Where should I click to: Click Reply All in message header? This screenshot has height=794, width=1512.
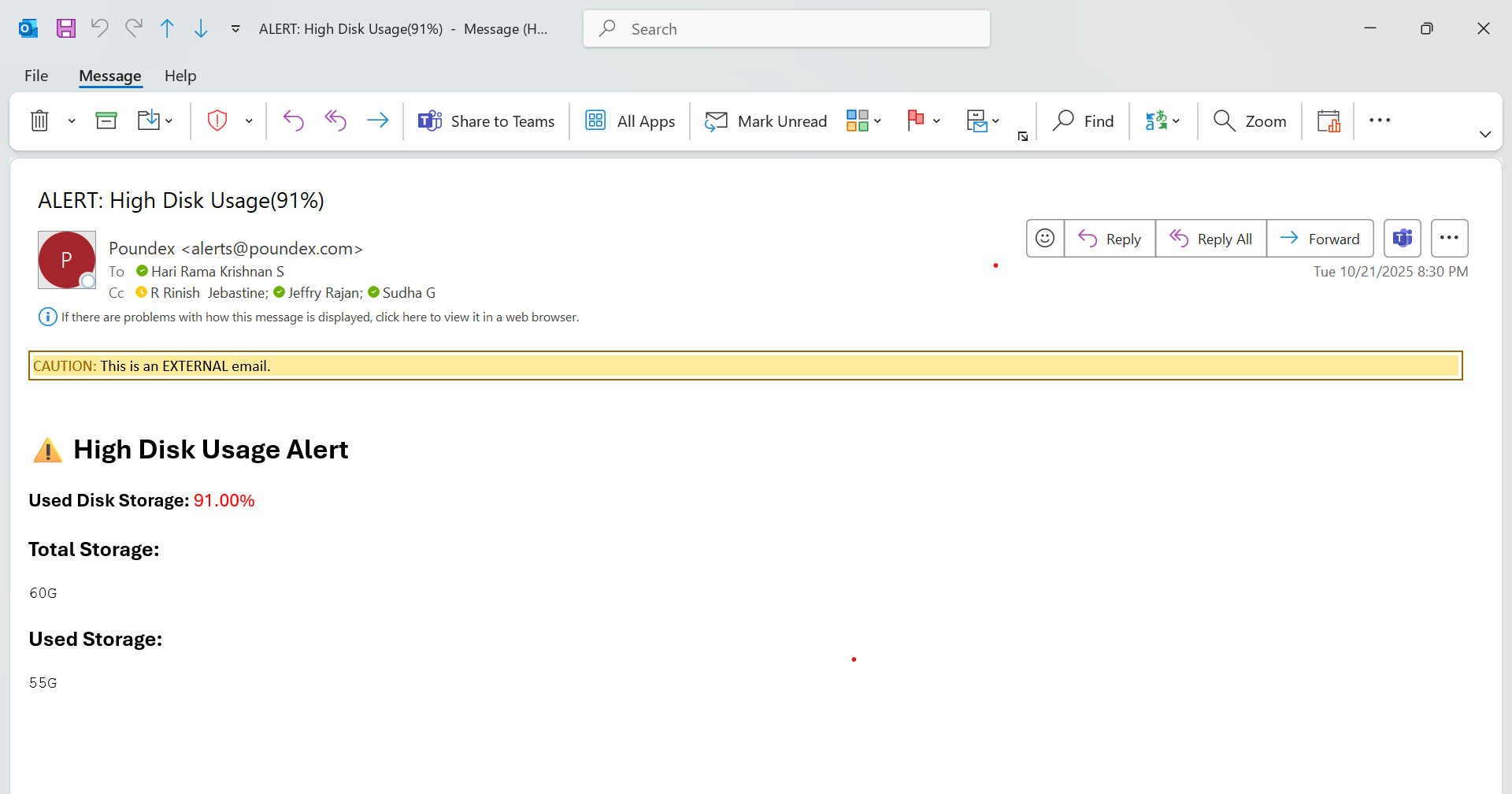tap(1211, 239)
